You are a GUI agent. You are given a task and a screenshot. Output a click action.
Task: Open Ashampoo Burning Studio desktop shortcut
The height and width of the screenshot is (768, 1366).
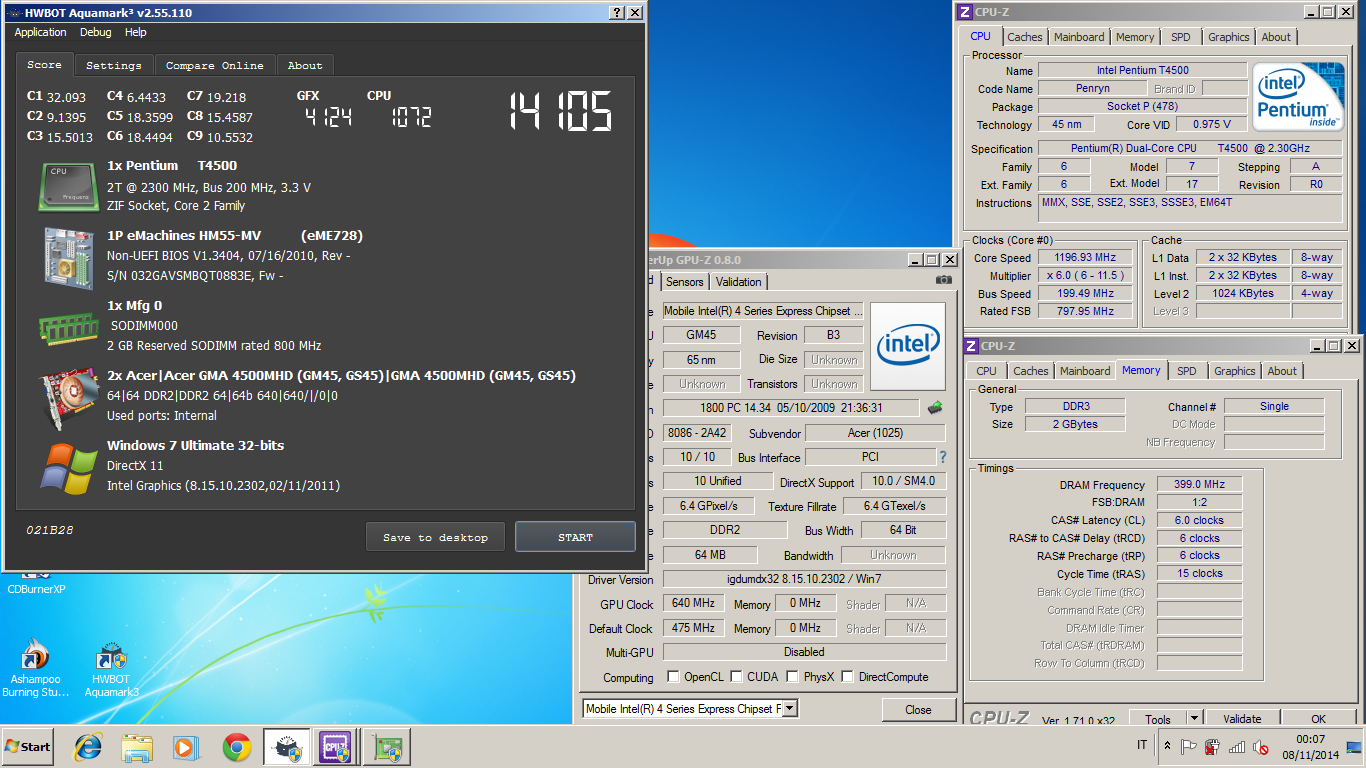point(36,669)
